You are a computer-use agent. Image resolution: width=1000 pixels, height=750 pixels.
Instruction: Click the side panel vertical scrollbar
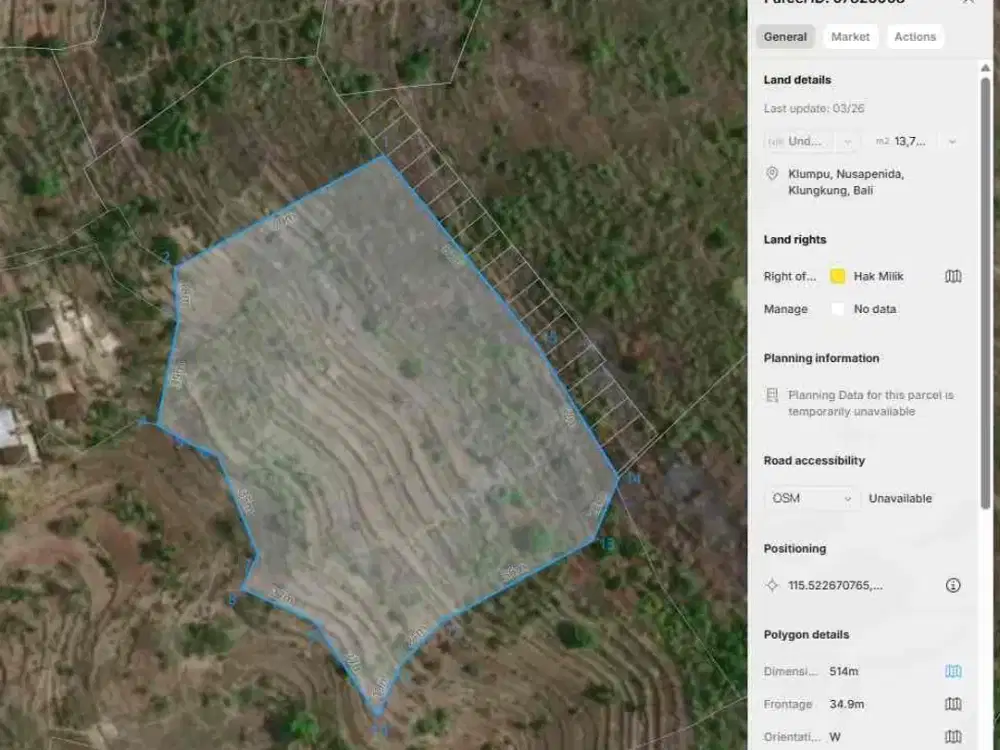985,293
